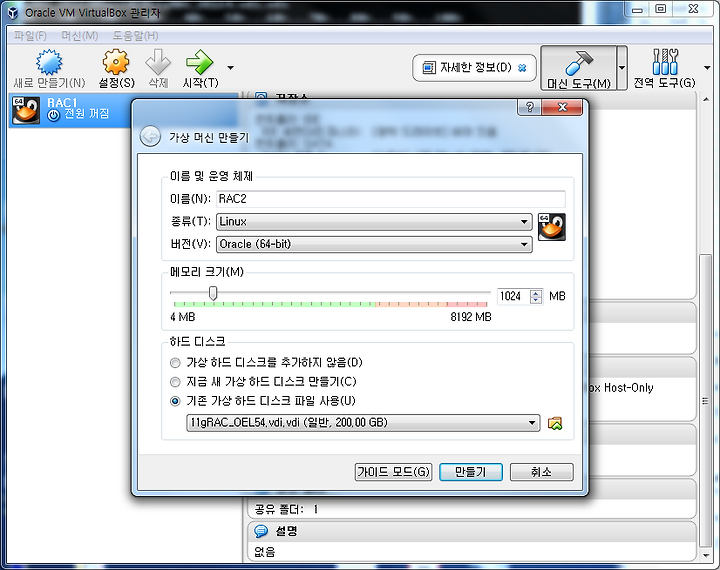Close the Create VM dialog with red X
Viewport: 720px width, 570px height.
[x=562, y=107]
